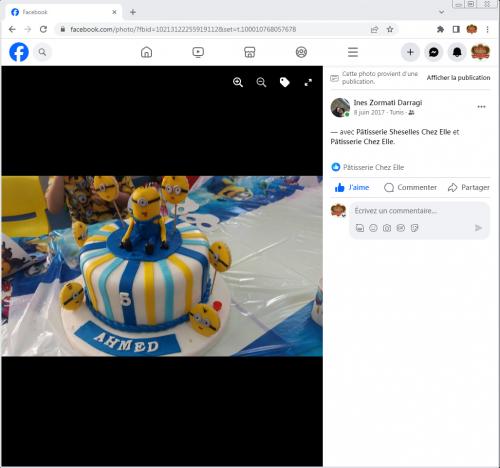The height and width of the screenshot is (468, 500).
Task: Send the comment arrow
Action: click(478, 228)
